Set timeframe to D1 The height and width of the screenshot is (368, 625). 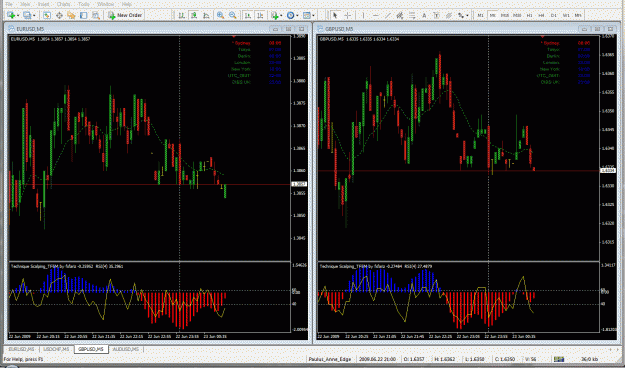click(x=554, y=15)
